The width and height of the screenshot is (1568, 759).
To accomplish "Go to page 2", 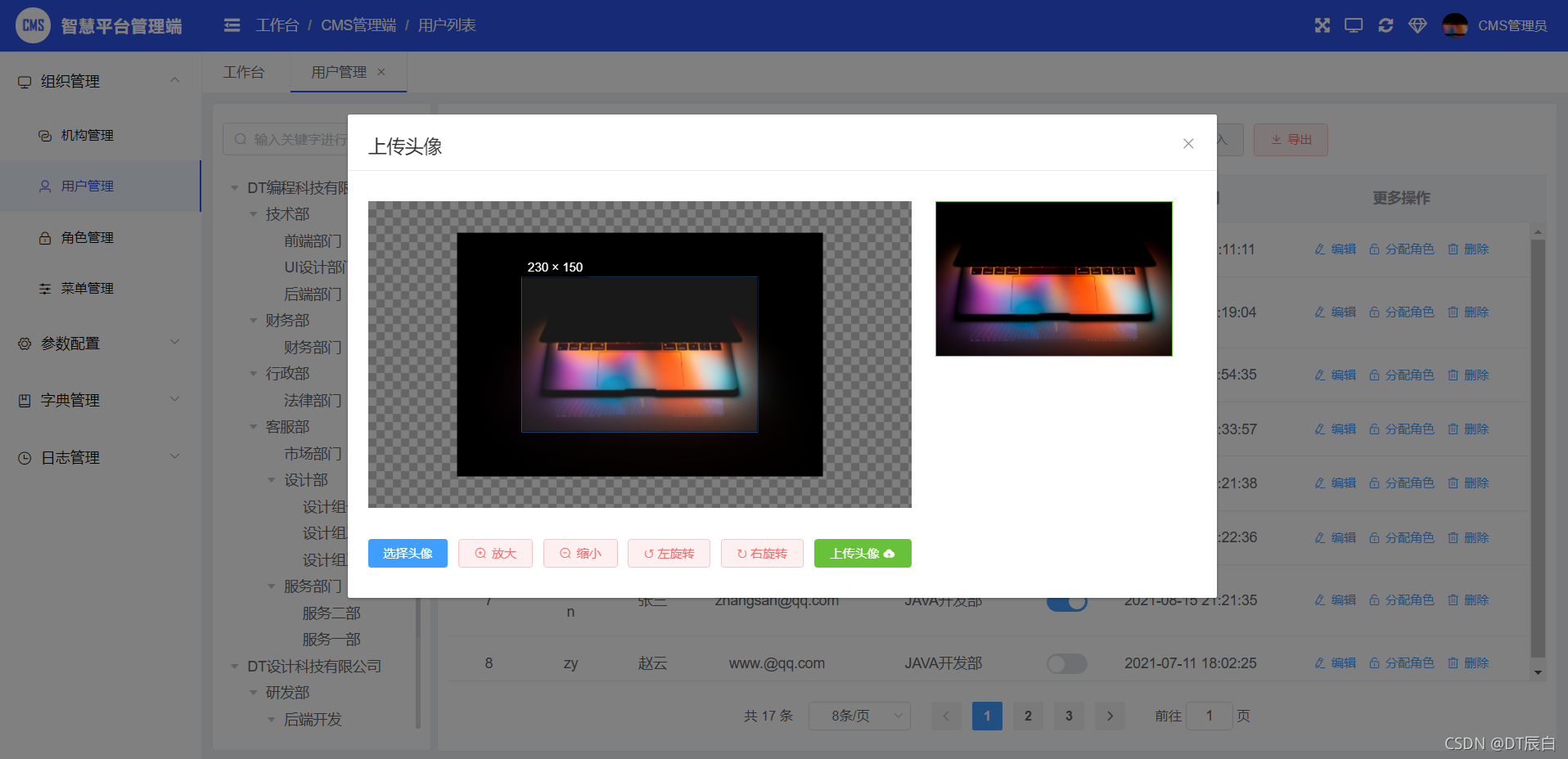I will tap(1028, 716).
